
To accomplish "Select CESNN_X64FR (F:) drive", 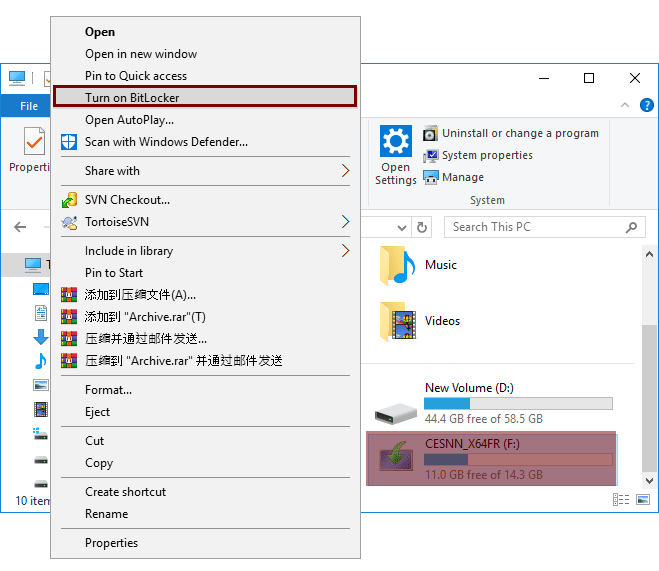I will coord(491,458).
